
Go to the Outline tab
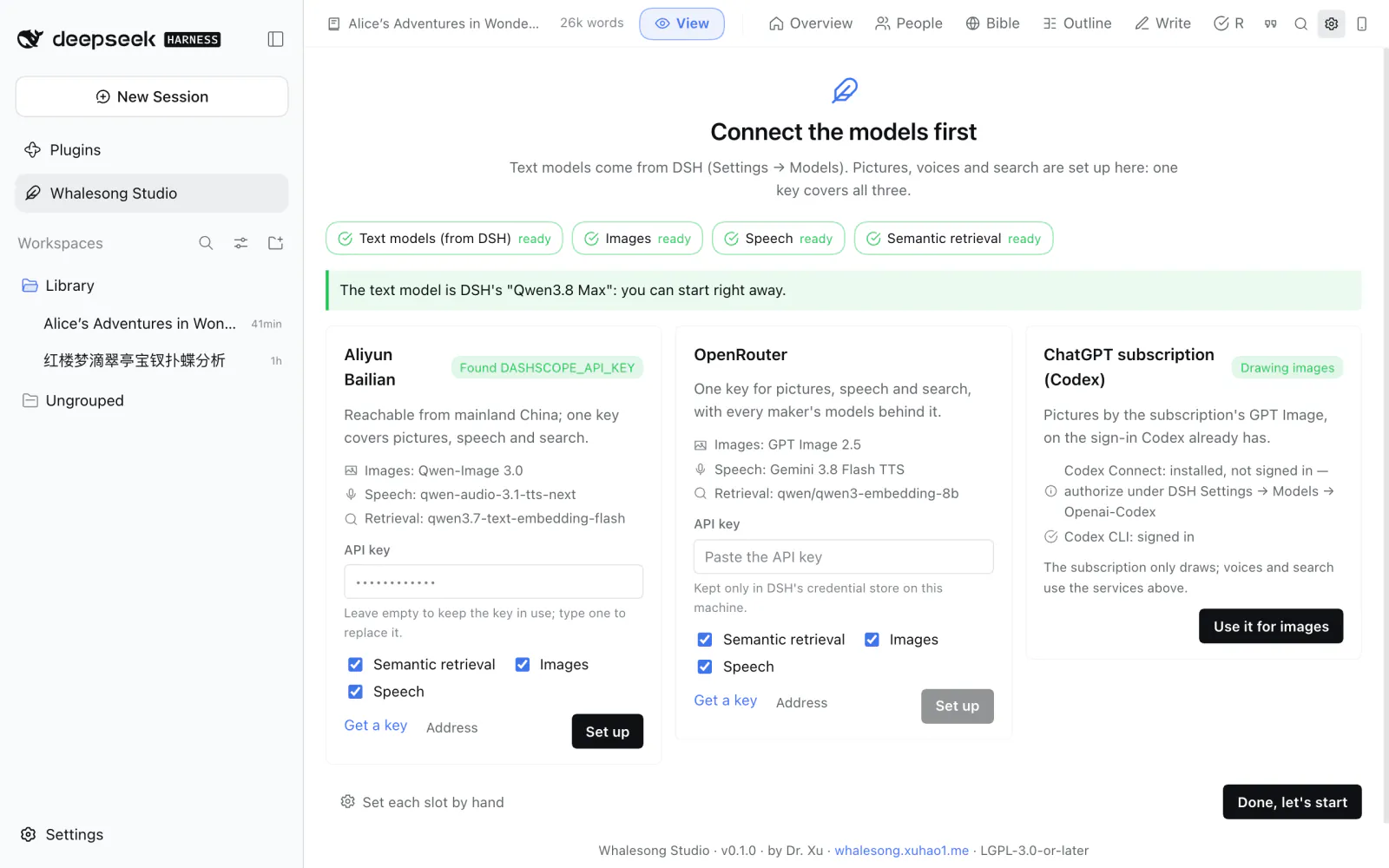click(1077, 23)
